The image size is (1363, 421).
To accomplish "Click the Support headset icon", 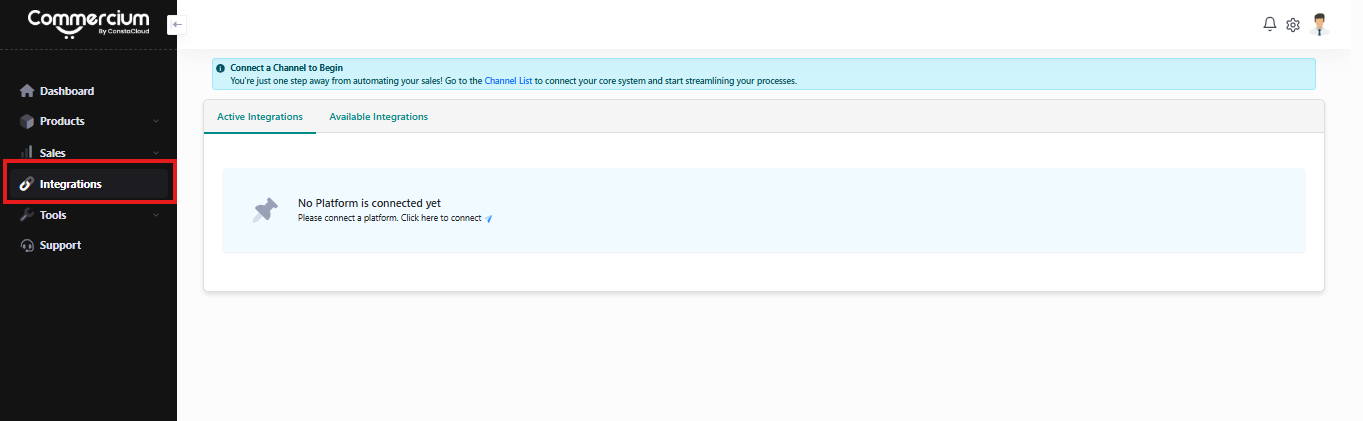I will (x=27, y=245).
